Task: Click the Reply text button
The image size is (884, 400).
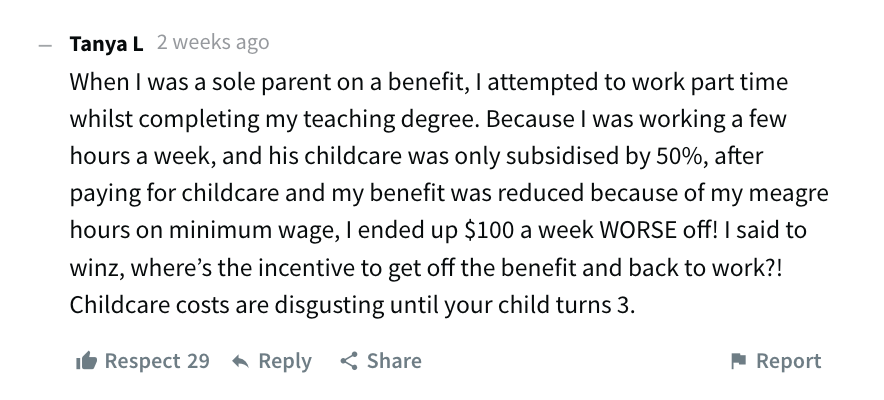Action: 285,362
